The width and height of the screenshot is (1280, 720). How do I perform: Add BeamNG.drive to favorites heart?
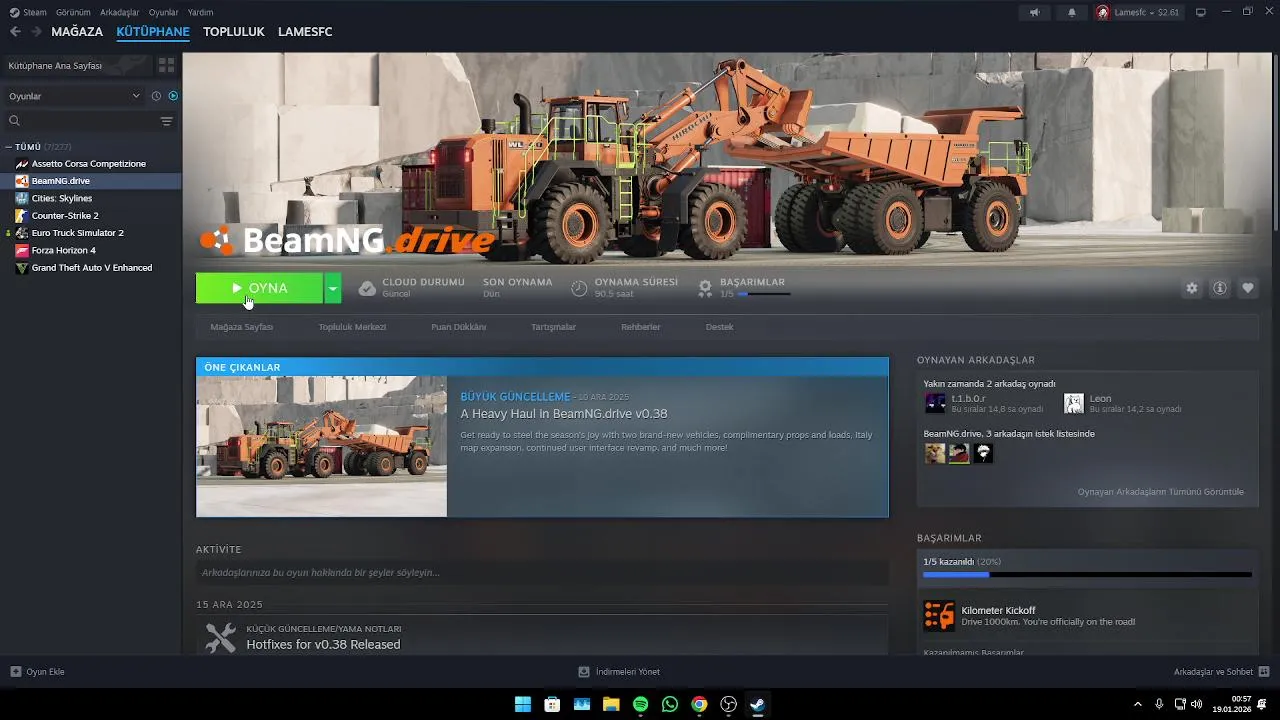[x=1248, y=288]
